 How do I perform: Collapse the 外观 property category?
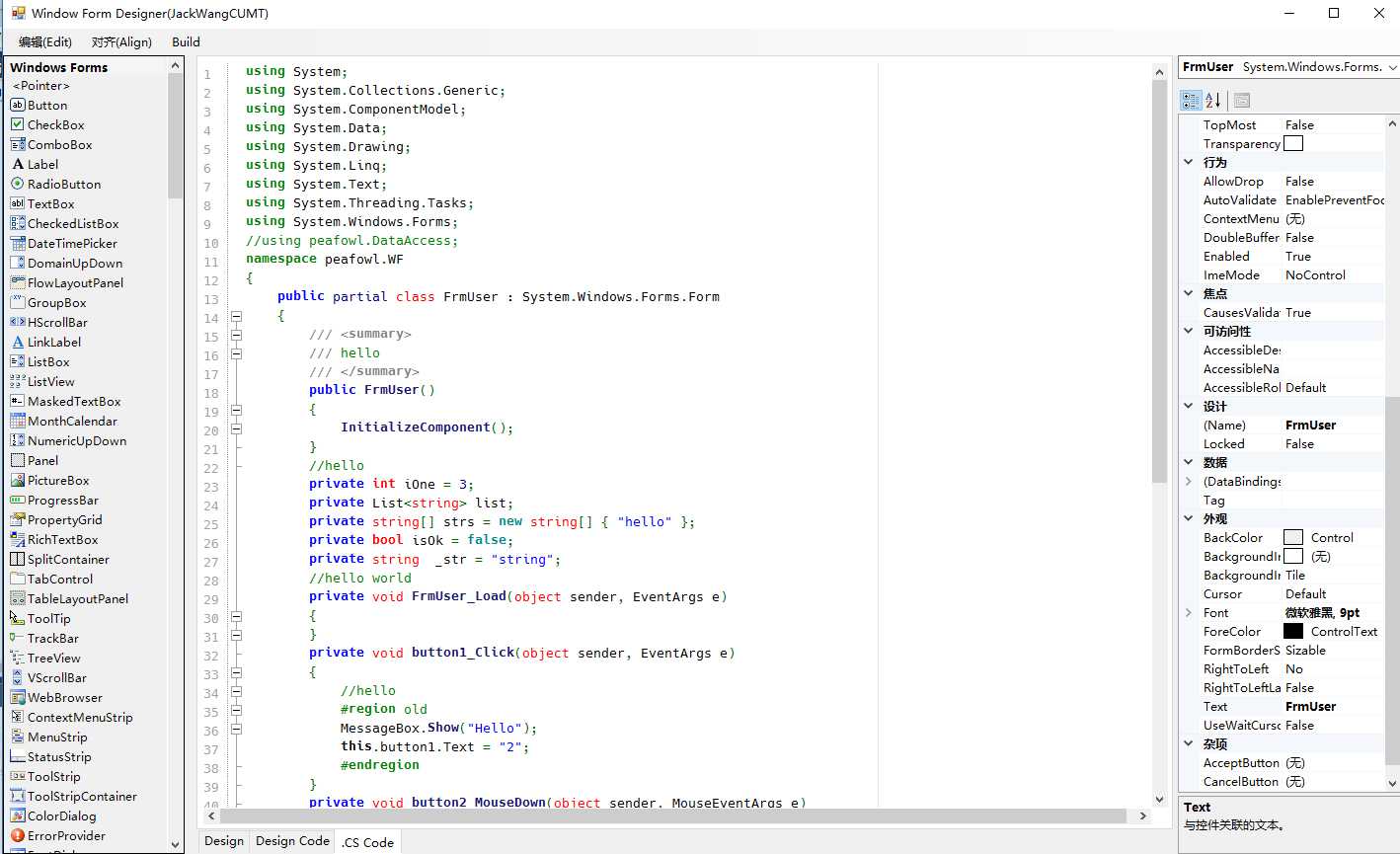[1189, 518]
